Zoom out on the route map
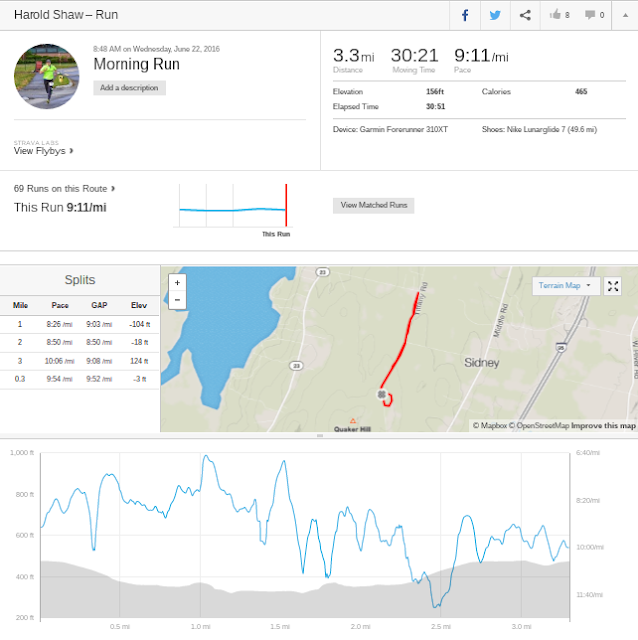638x640 pixels. (177, 299)
